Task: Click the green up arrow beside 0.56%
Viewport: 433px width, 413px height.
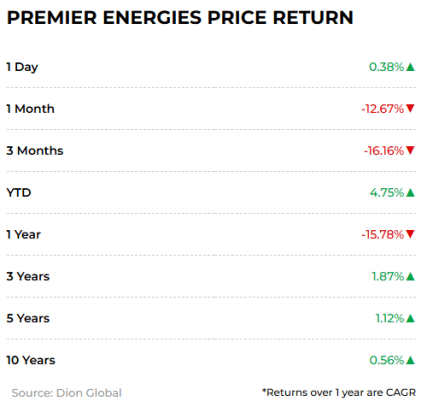Action: tap(411, 360)
